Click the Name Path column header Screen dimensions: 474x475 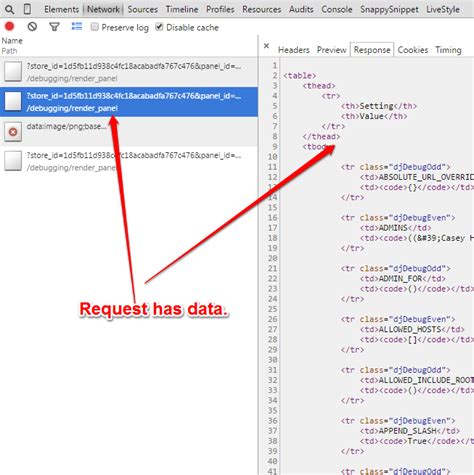pos(12,46)
